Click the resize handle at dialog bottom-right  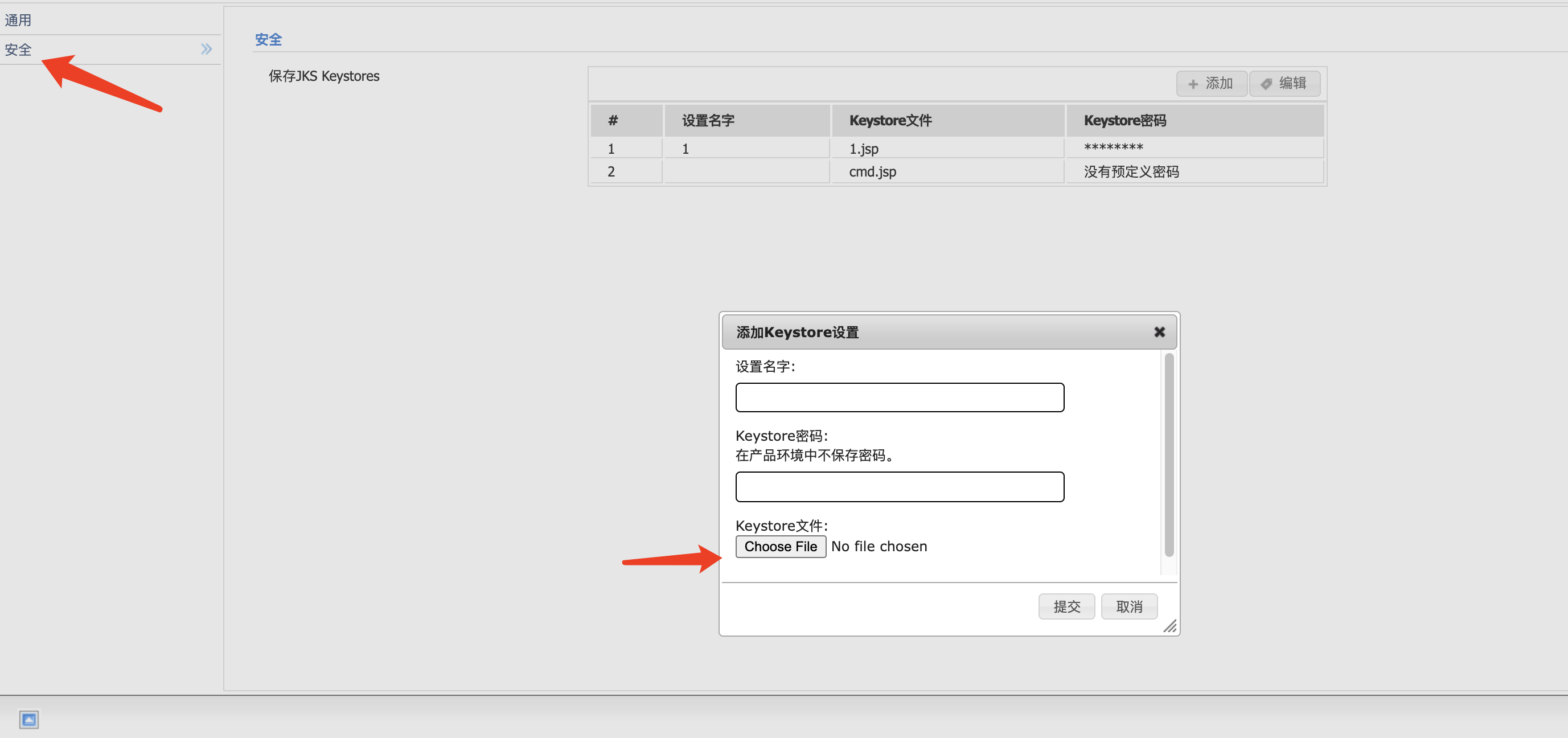point(1170,626)
